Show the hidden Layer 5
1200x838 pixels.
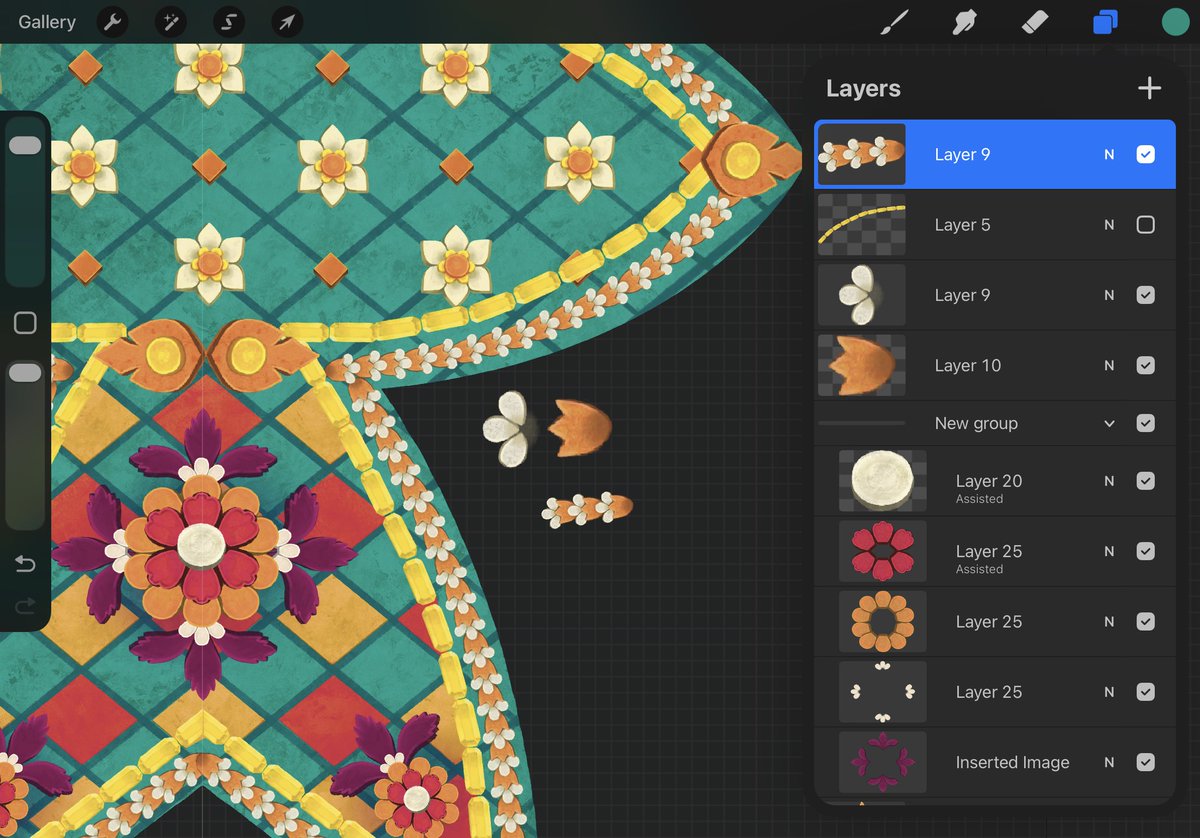click(1146, 225)
